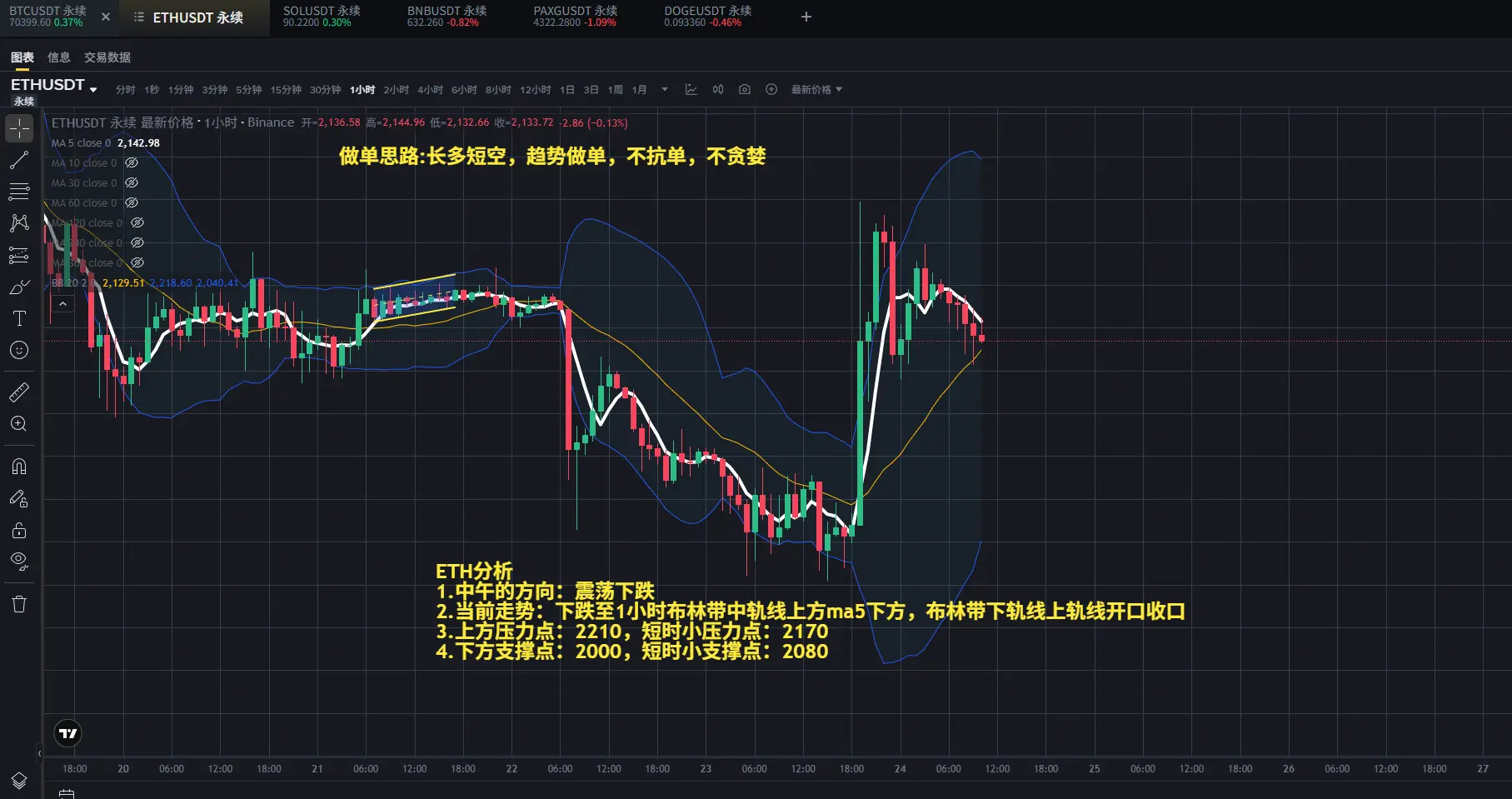Open the Fibonacci retracement tools
Screen dimensions: 1512x799
pyautogui.click(x=19, y=192)
